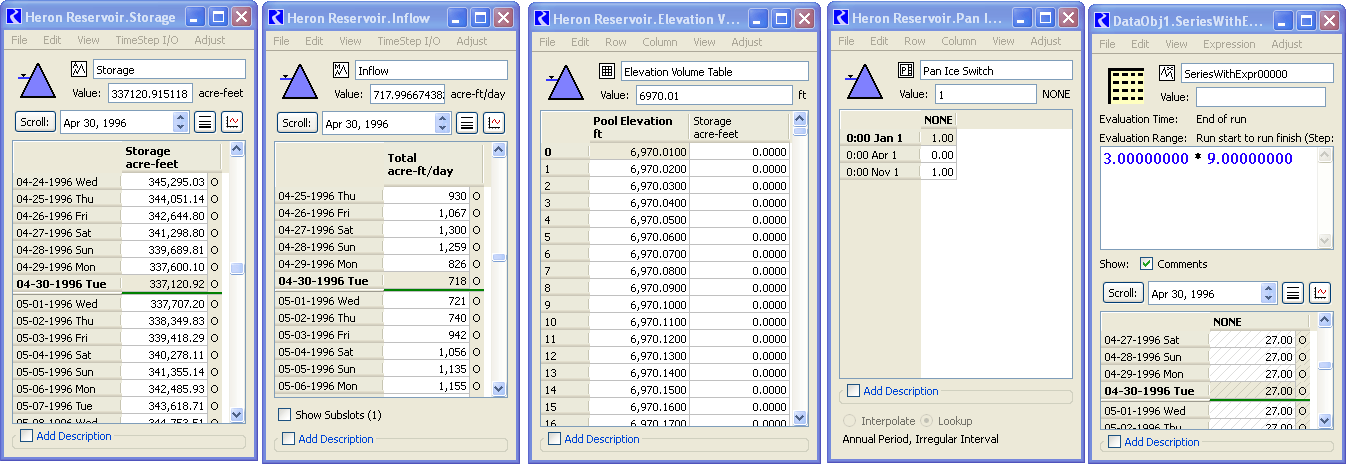Open the list view icon in Storage window
The image size is (1346, 464).
205,122
